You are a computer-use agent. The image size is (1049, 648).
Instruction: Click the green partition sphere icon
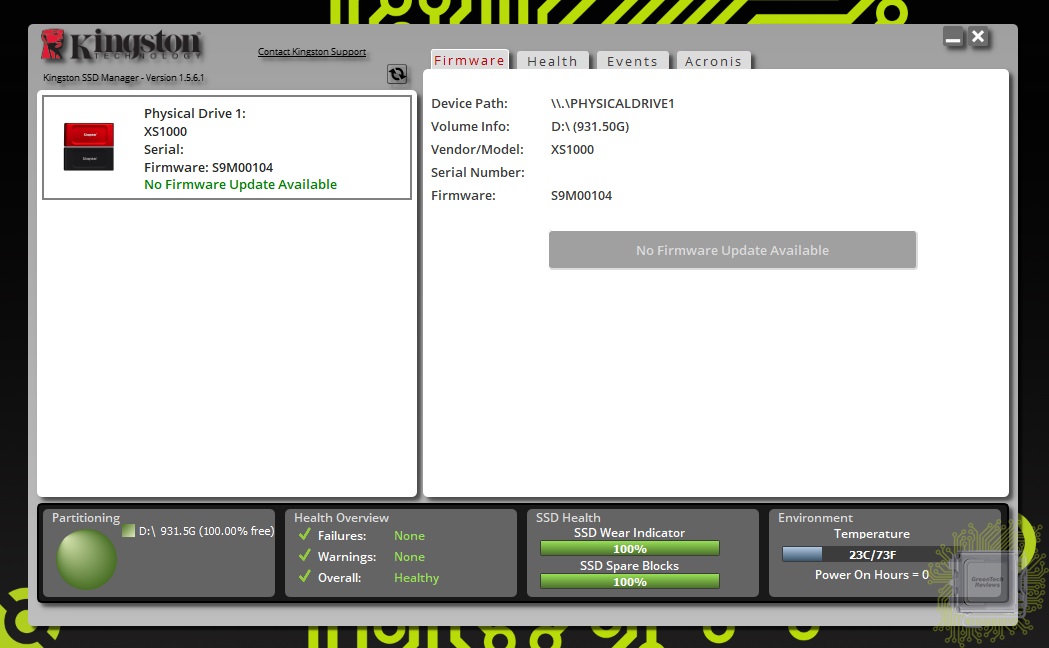87,559
